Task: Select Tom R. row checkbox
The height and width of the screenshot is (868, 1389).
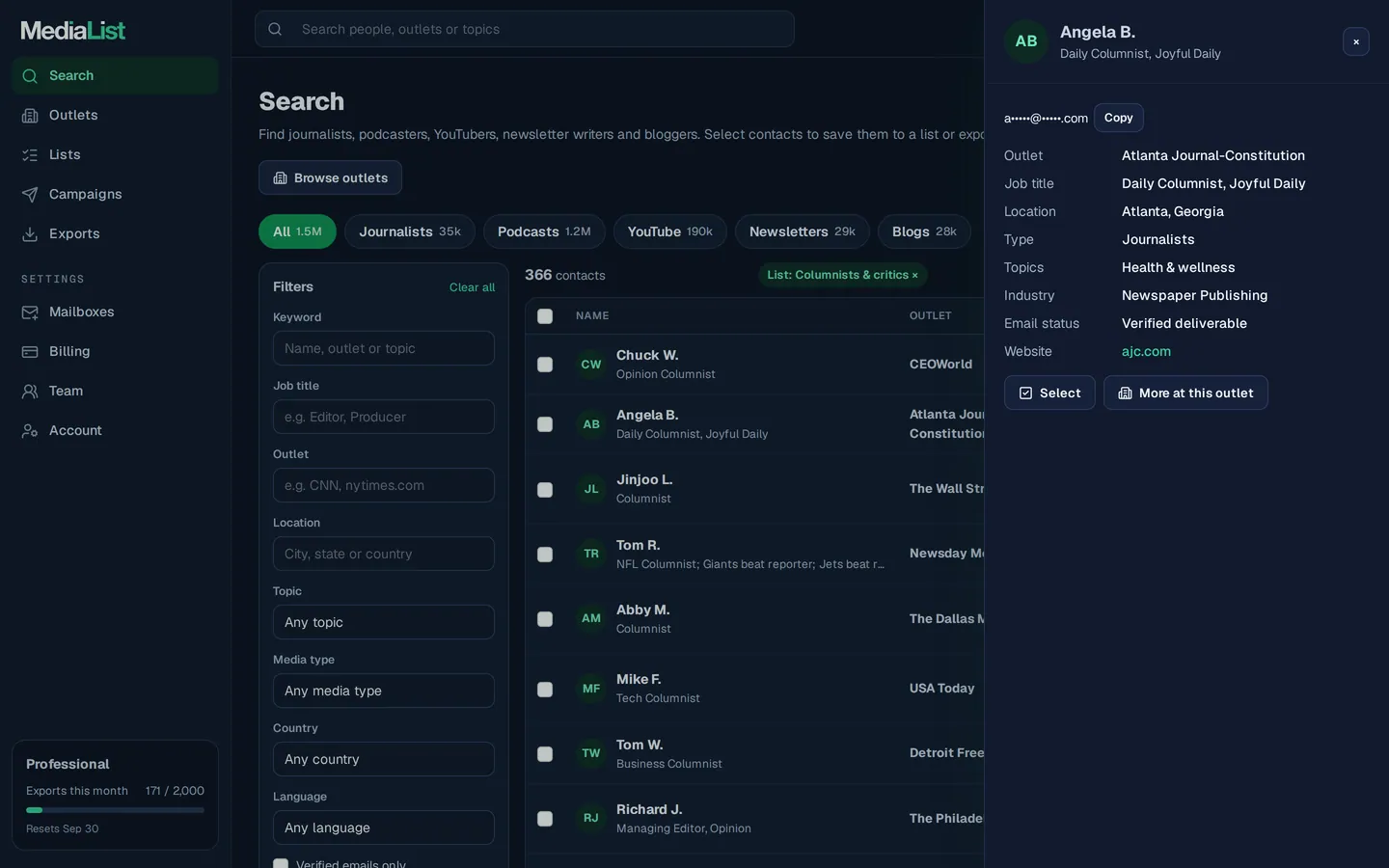Action: tap(545, 555)
